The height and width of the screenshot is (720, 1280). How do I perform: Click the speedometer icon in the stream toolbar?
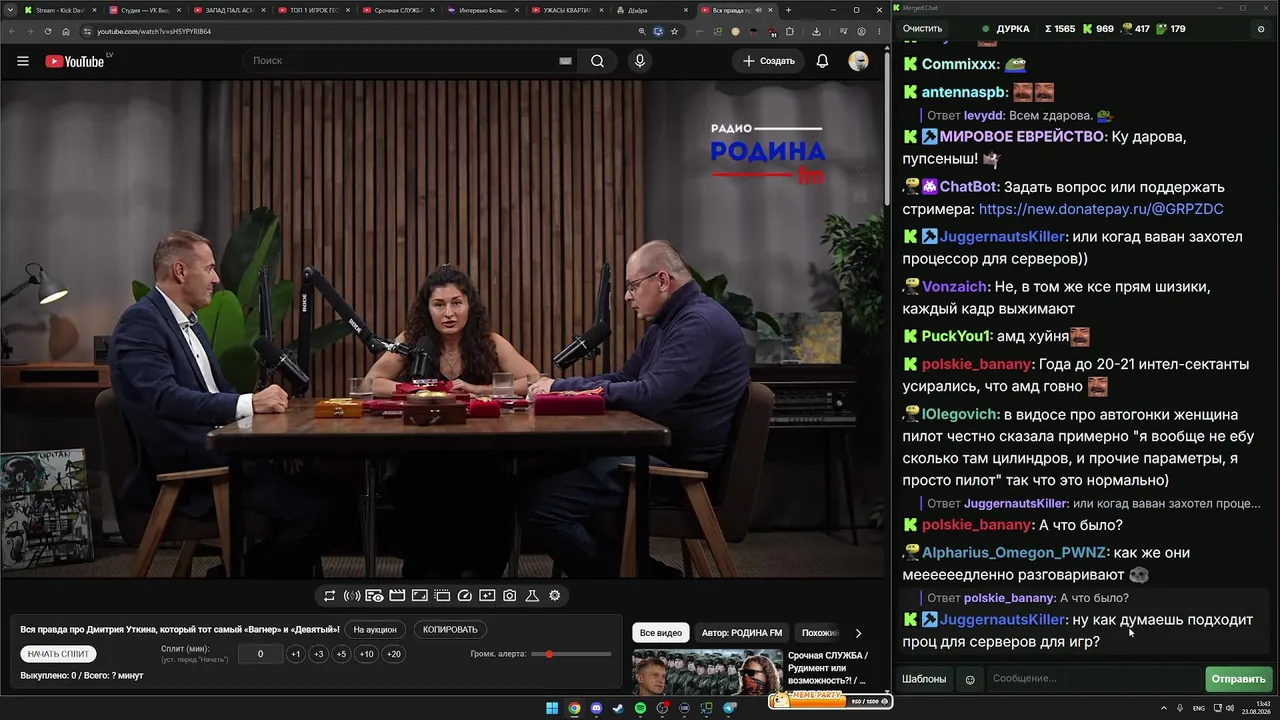click(x=464, y=596)
